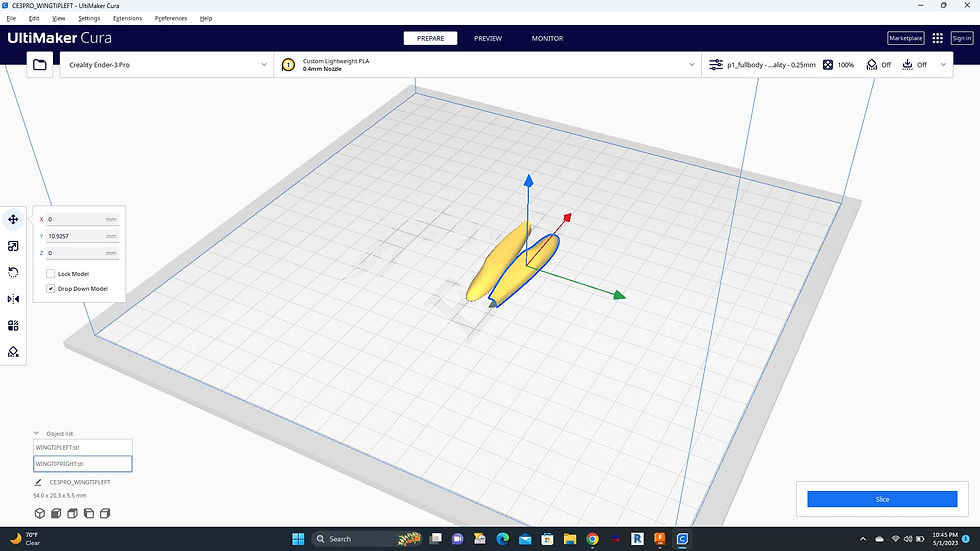Select the Move tool
Screen dimensions: 980x551
tap(13, 219)
